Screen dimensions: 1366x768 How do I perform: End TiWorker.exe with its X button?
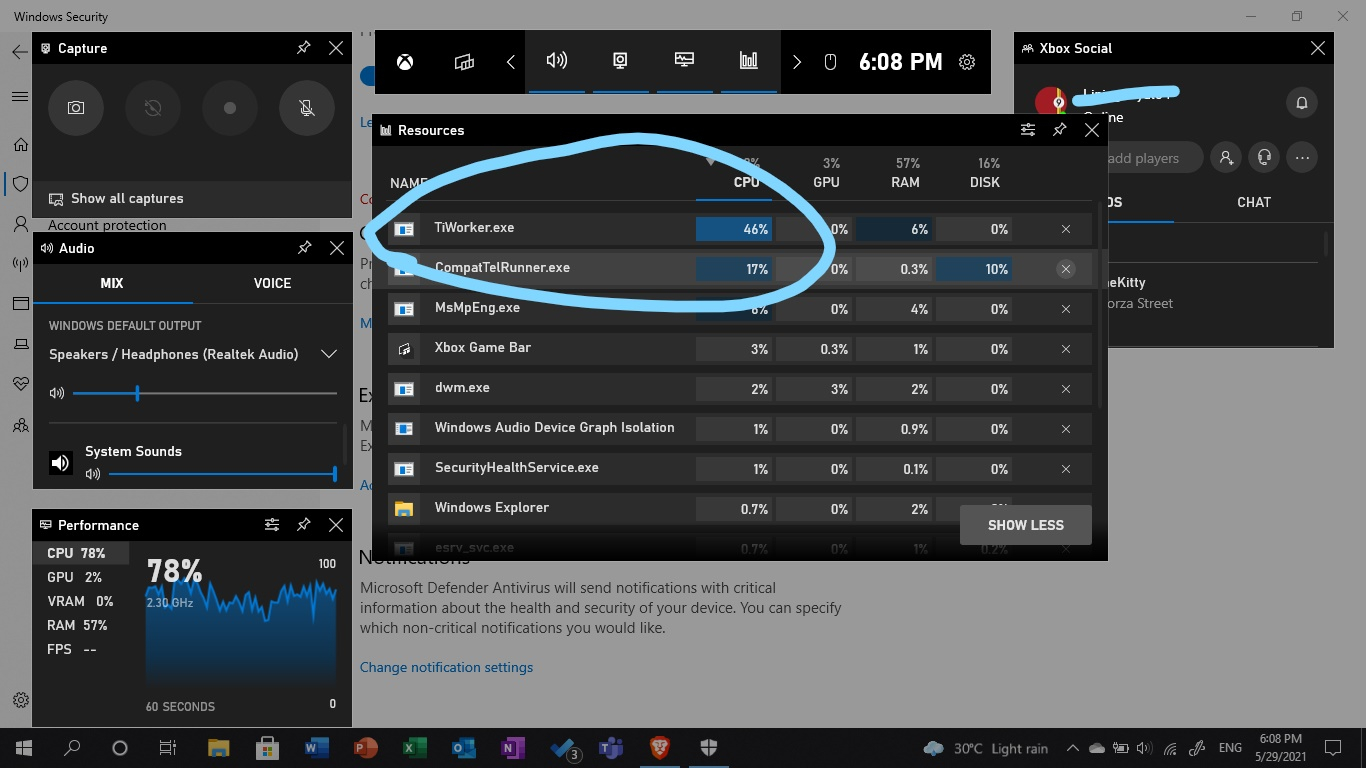[1066, 229]
